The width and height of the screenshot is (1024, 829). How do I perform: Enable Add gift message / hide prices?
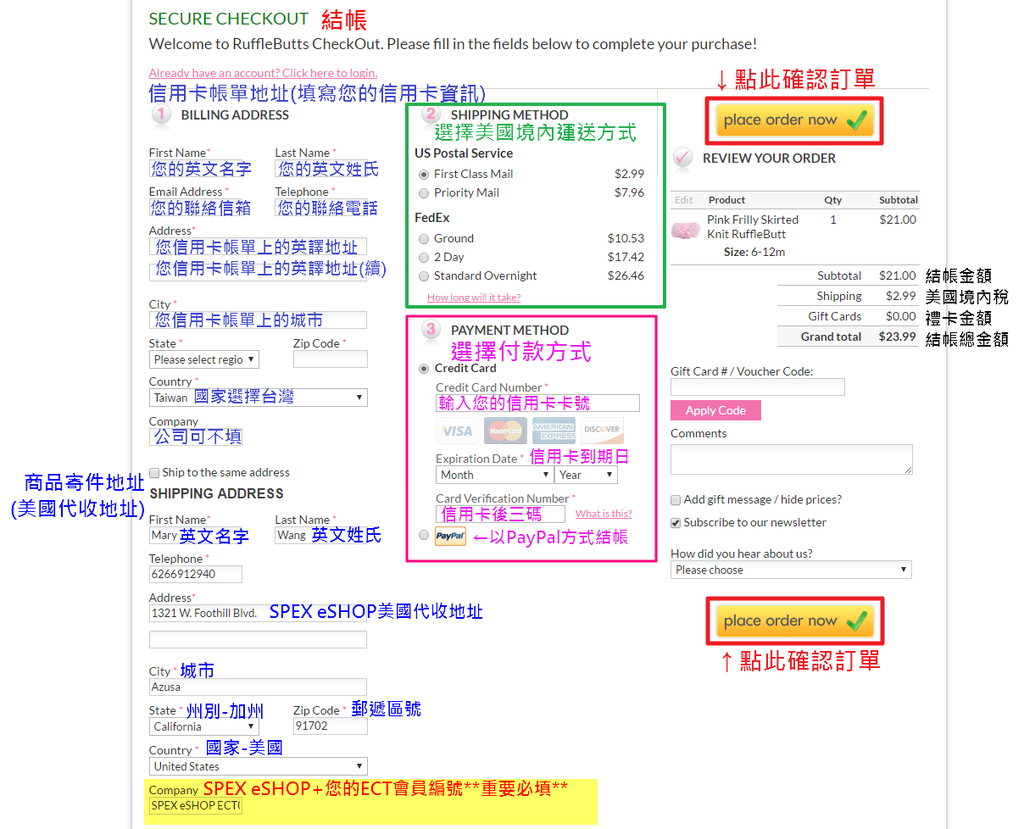[676, 500]
